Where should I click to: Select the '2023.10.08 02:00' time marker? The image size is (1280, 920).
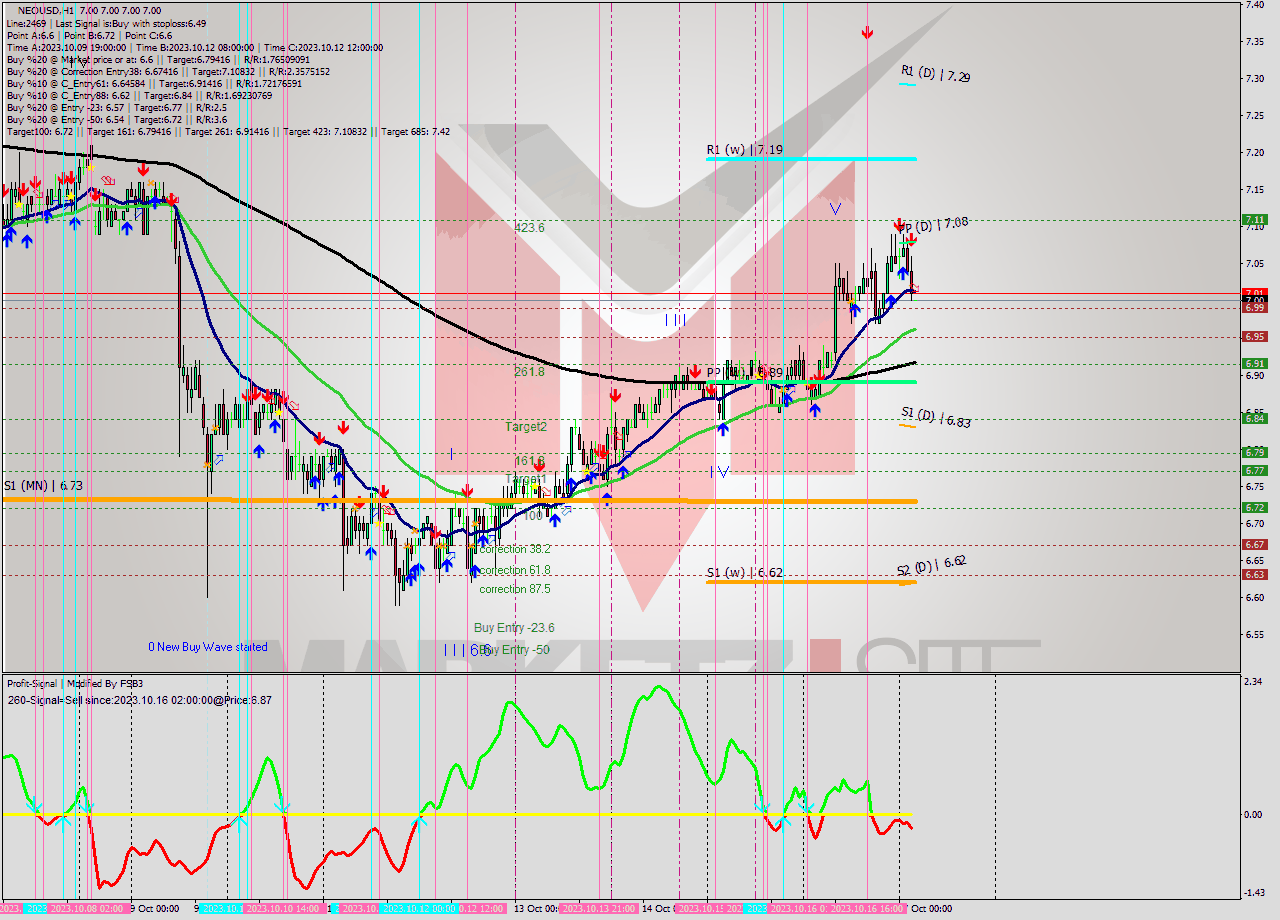(86, 909)
